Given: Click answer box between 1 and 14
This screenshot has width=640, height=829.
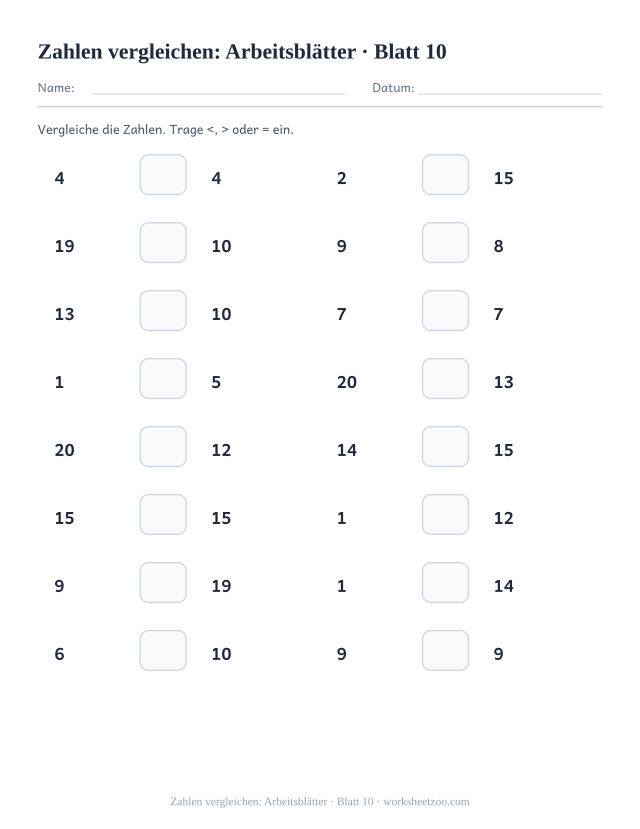Looking at the screenshot, I should click(x=446, y=583).
